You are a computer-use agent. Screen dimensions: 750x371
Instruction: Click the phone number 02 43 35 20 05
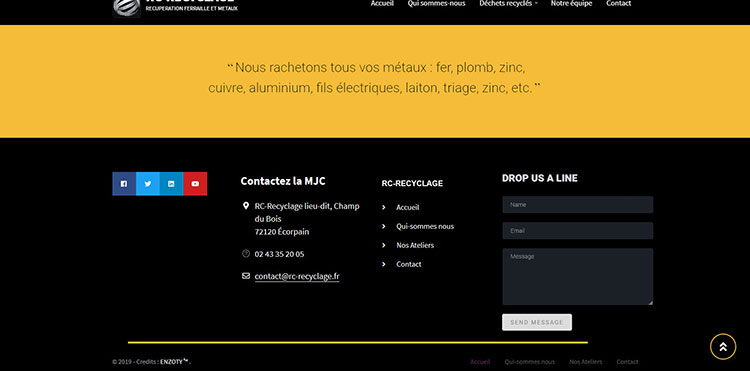pos(279,254)
